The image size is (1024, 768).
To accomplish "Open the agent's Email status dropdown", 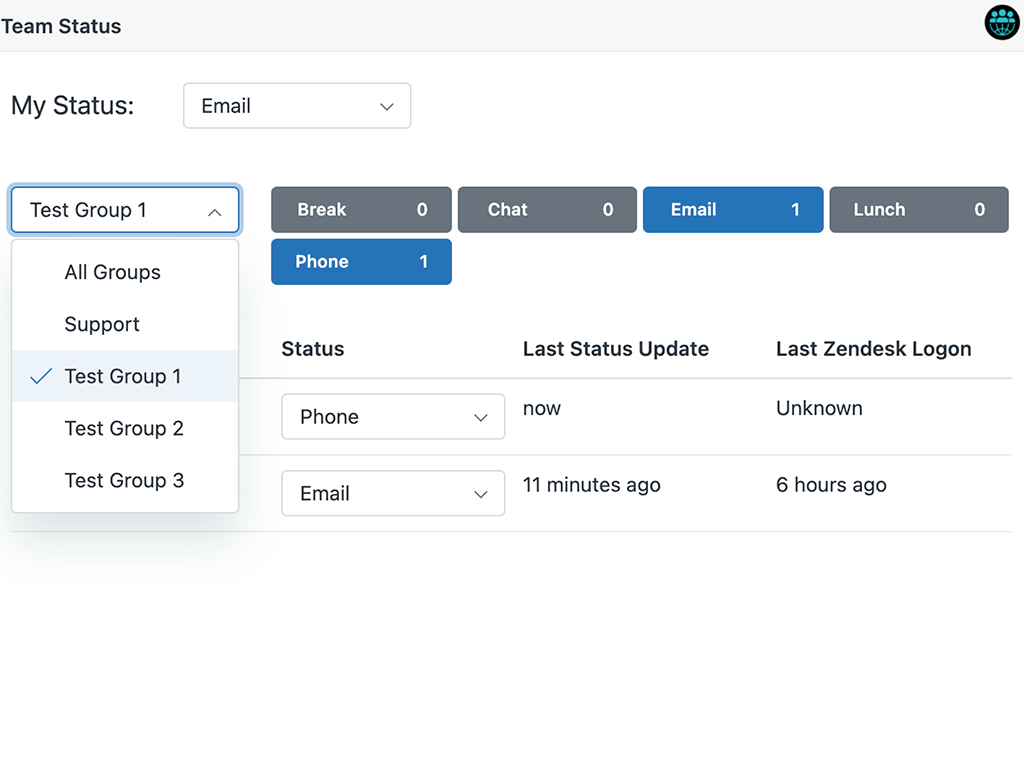I will coord(393,494).
